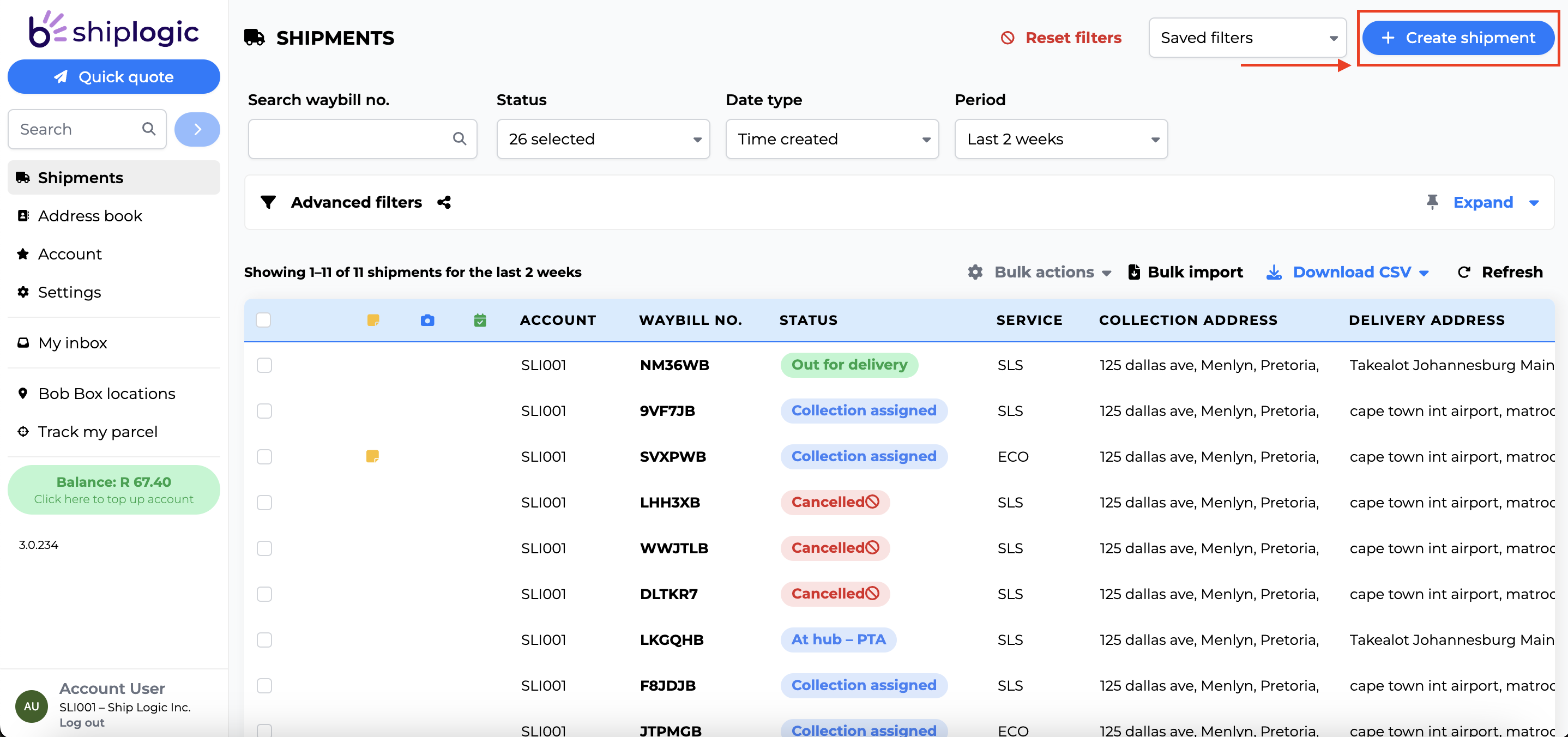Viewport: 1568px width, 737px height.
Task: Click the Quick quote button
Action: 114,77
